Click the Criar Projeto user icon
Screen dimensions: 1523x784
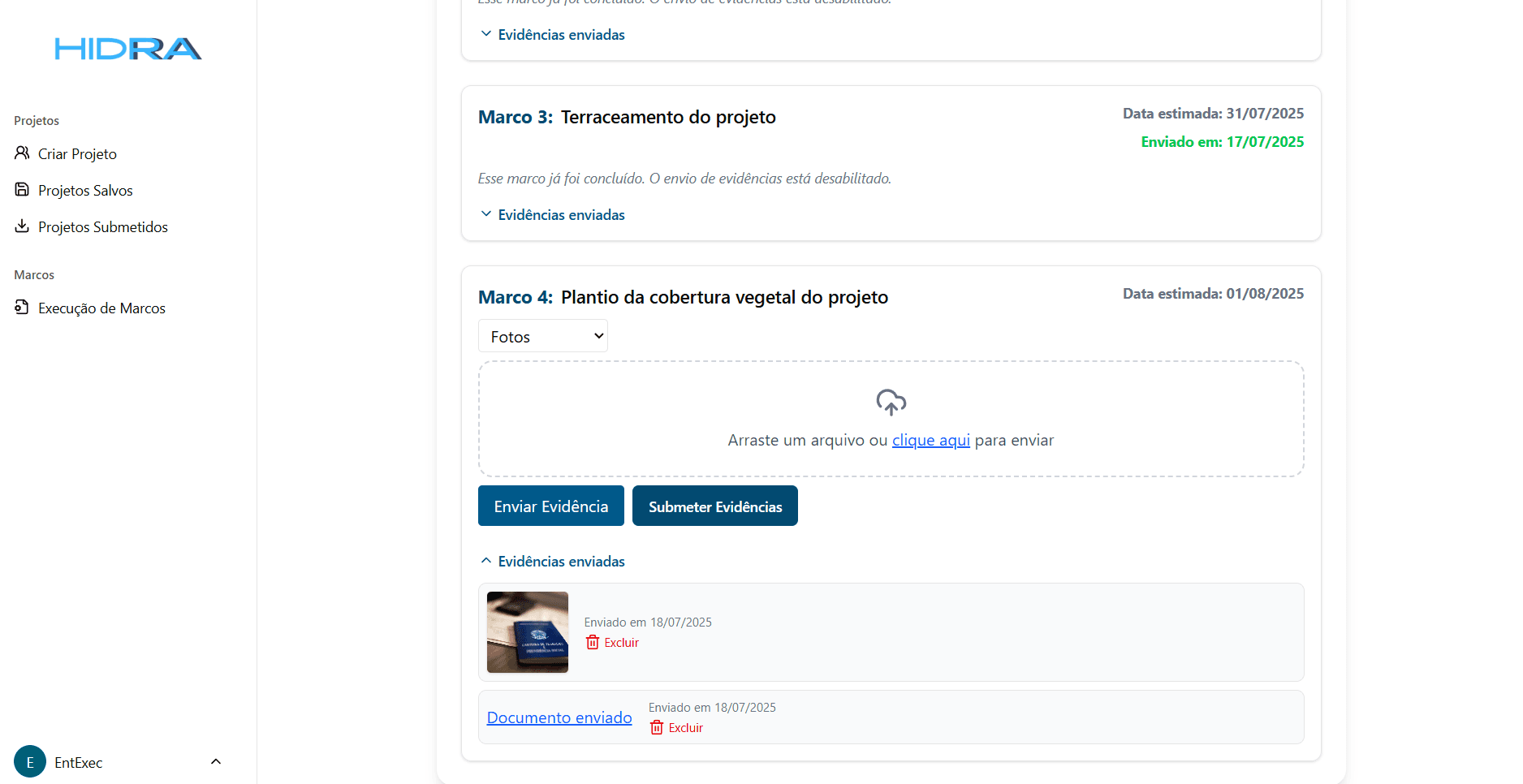[x=22, y=153]
